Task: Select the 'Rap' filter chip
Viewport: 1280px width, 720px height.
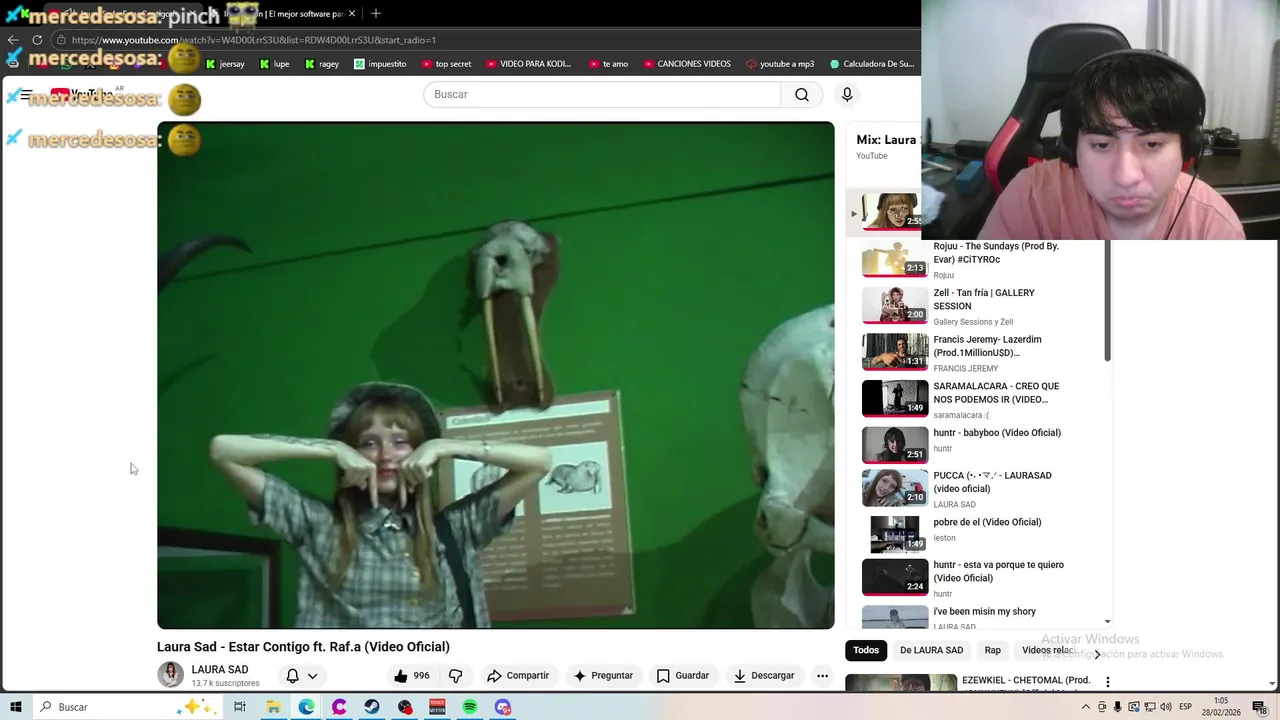Action: point(992,650)
